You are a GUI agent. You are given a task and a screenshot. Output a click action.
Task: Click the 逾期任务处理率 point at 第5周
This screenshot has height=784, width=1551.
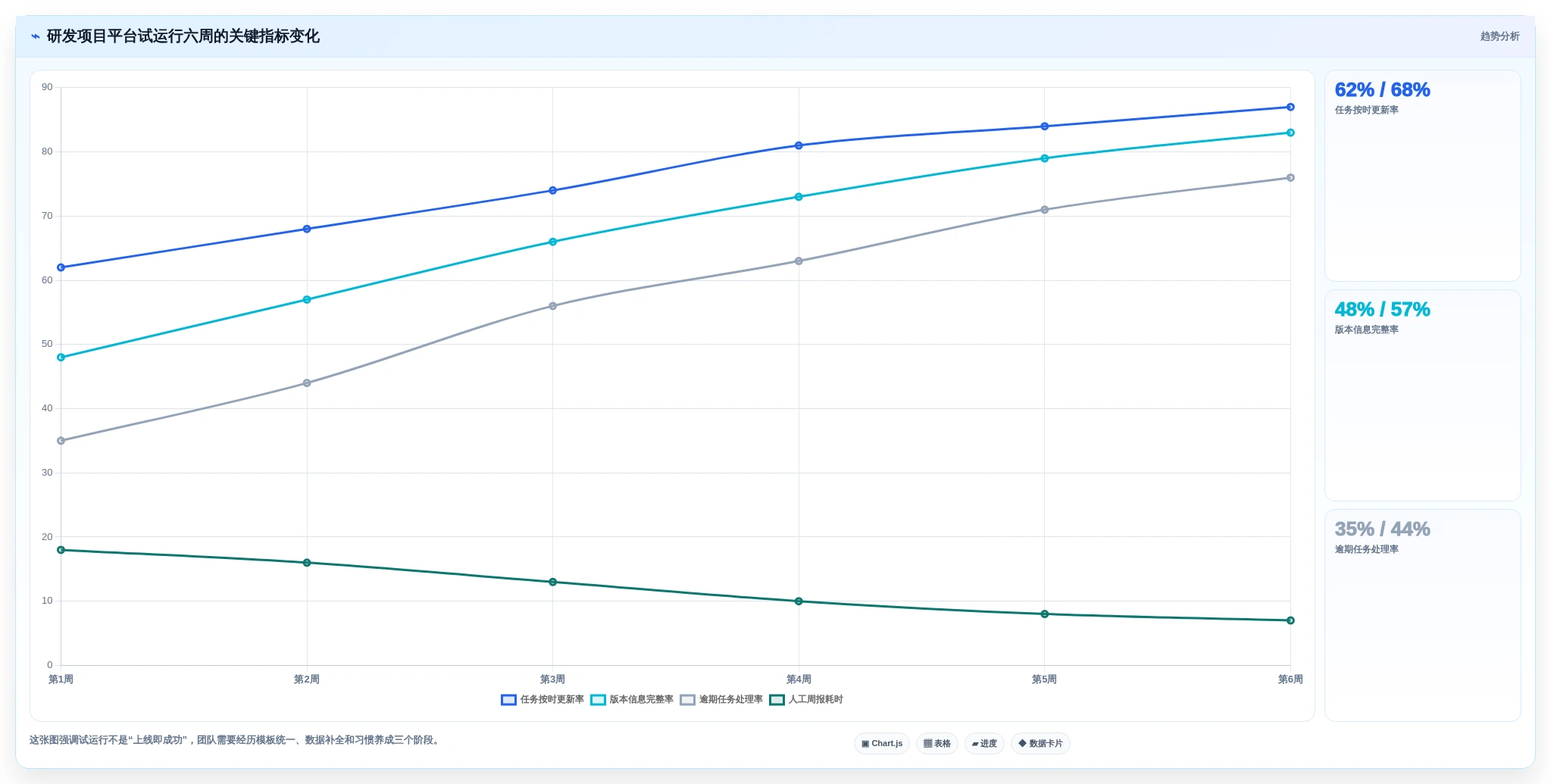[x=1045, y=210]
